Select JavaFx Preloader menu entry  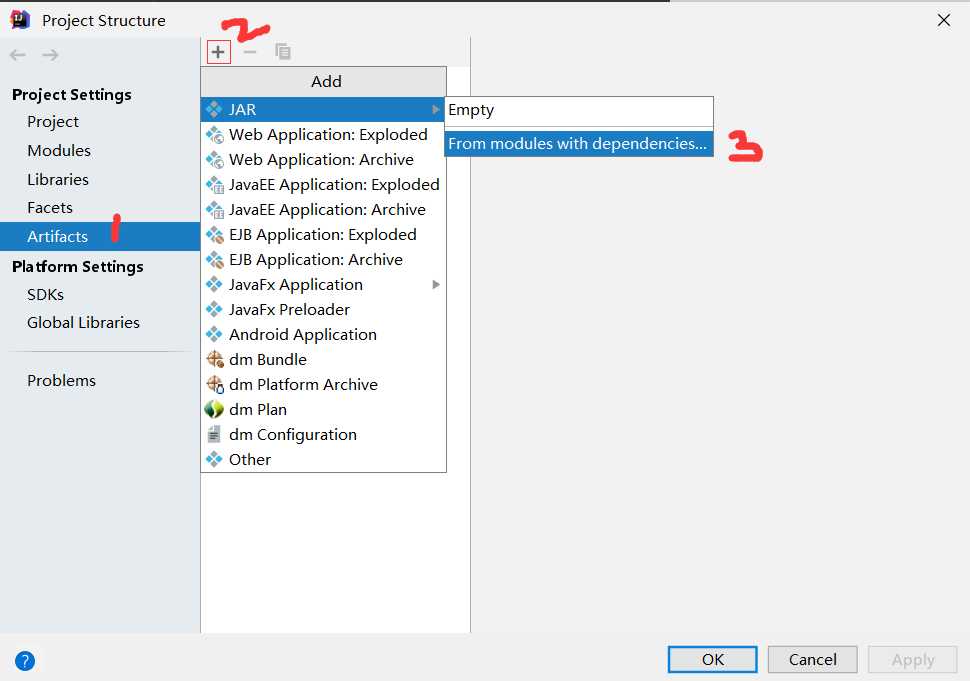(x=323, y=309)
